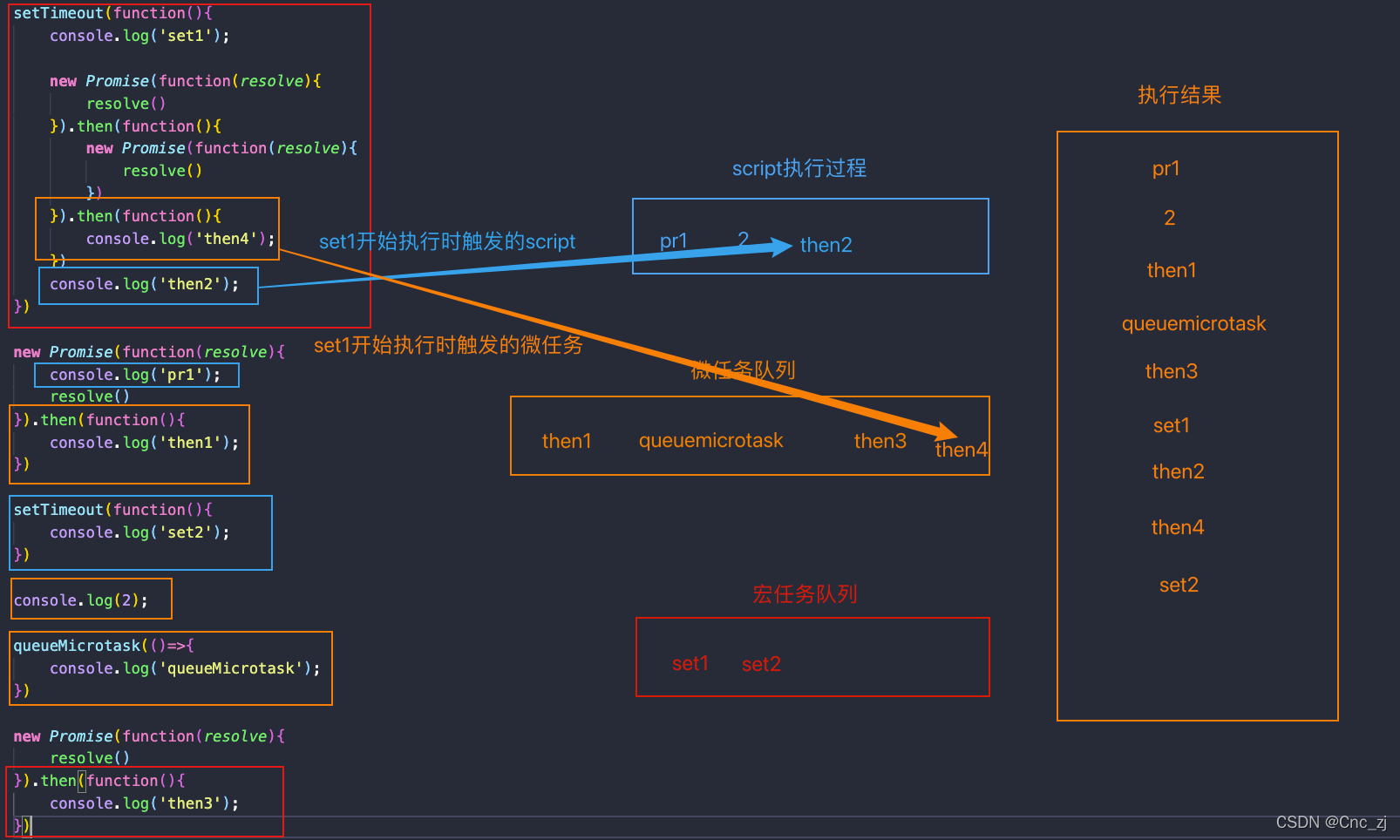
Task: Click then1 in the 执行结果 list
Action: (1172, 270)
